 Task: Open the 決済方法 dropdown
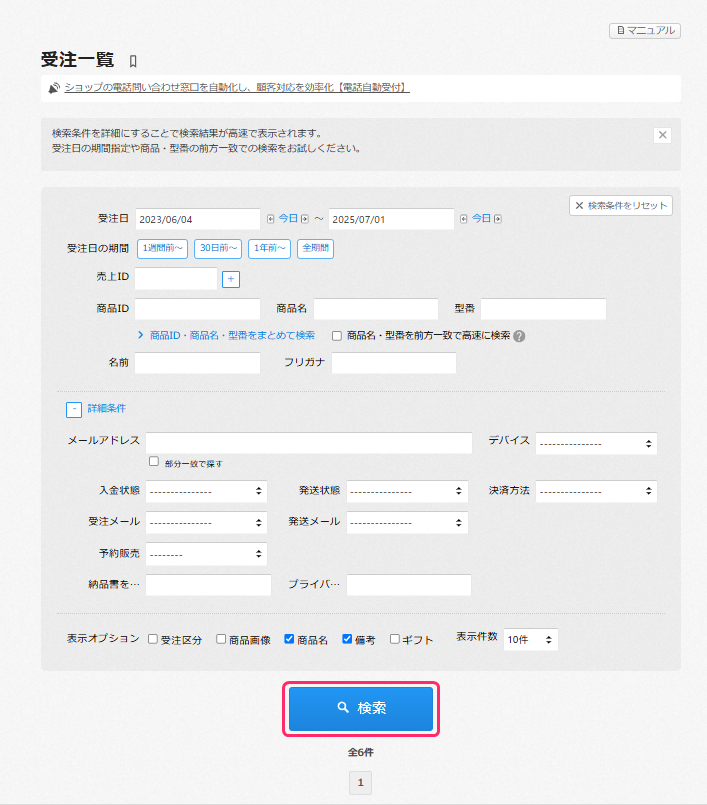coord(596,491)
